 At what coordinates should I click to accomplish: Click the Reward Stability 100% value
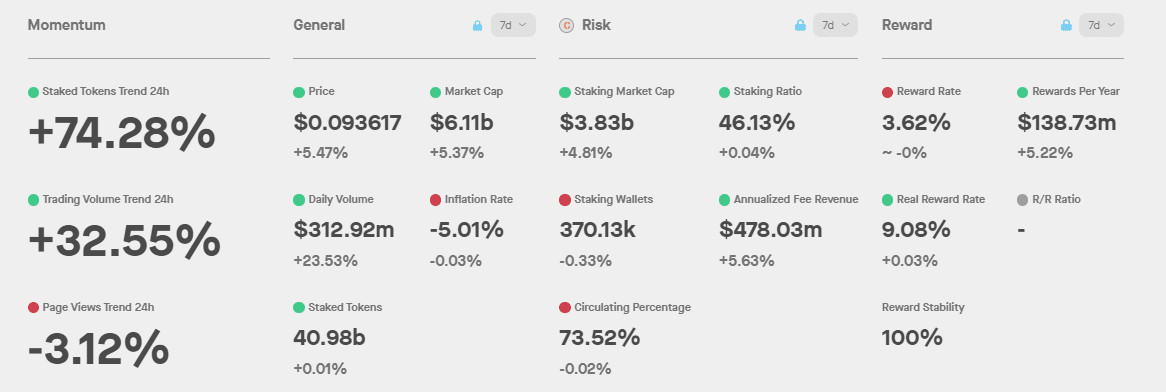tap(912, 338)
